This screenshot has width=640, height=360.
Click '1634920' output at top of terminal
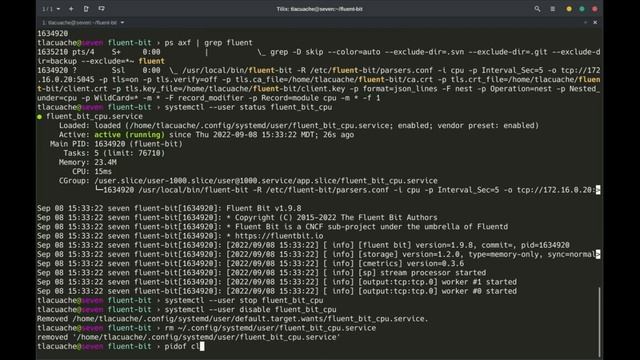pos(53,33)
